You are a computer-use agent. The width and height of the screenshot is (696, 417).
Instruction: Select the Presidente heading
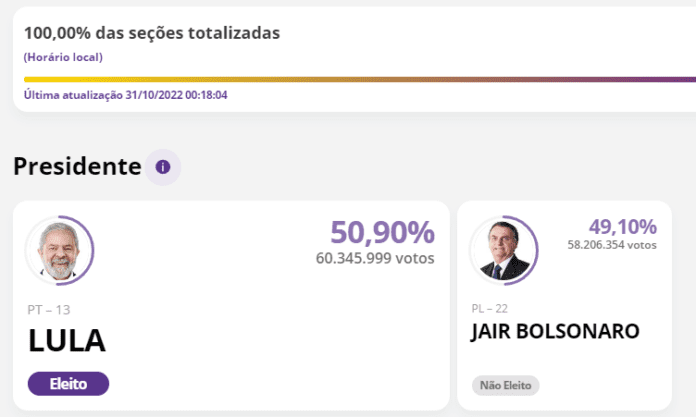77,167
